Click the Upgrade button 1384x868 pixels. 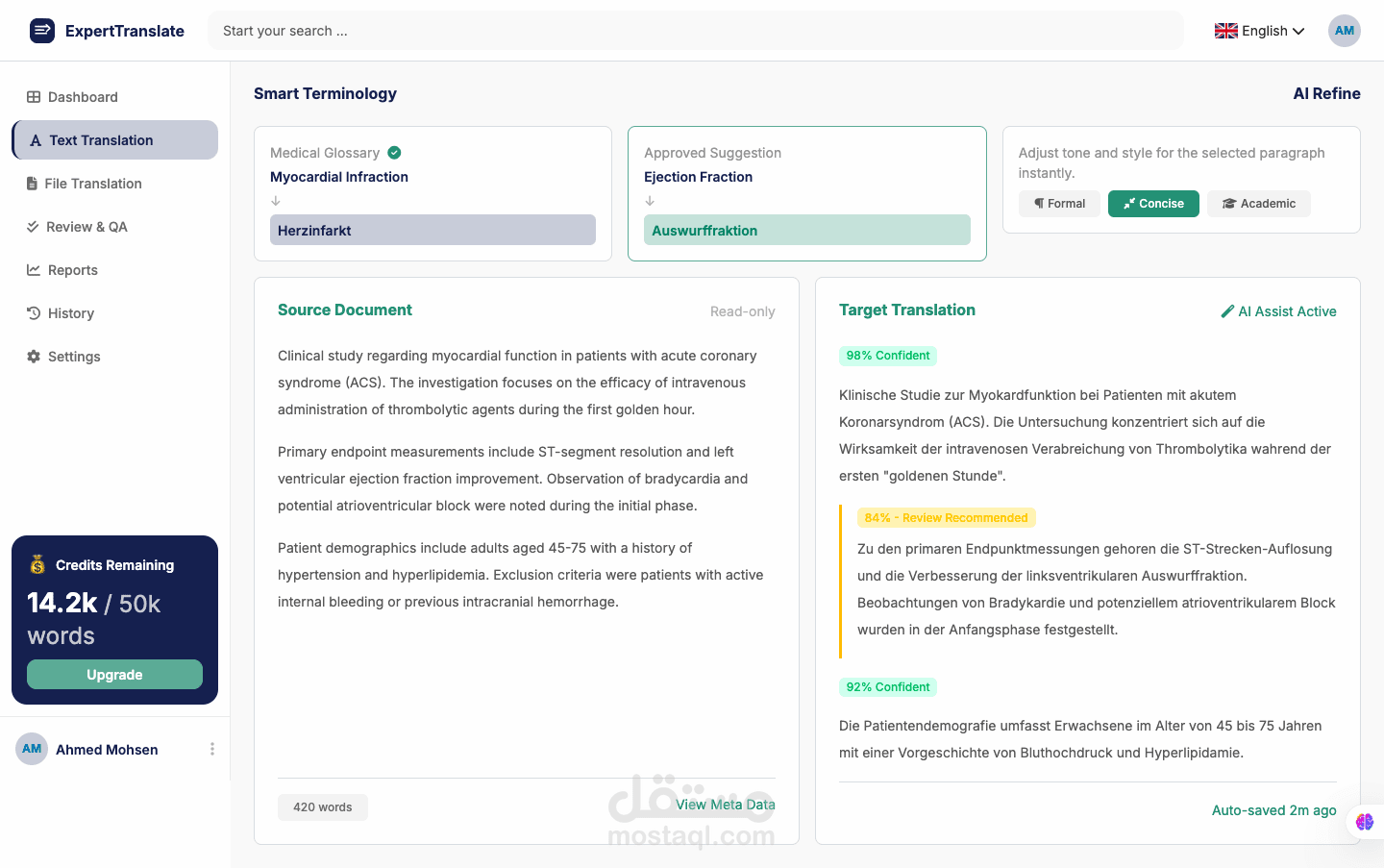114,675
